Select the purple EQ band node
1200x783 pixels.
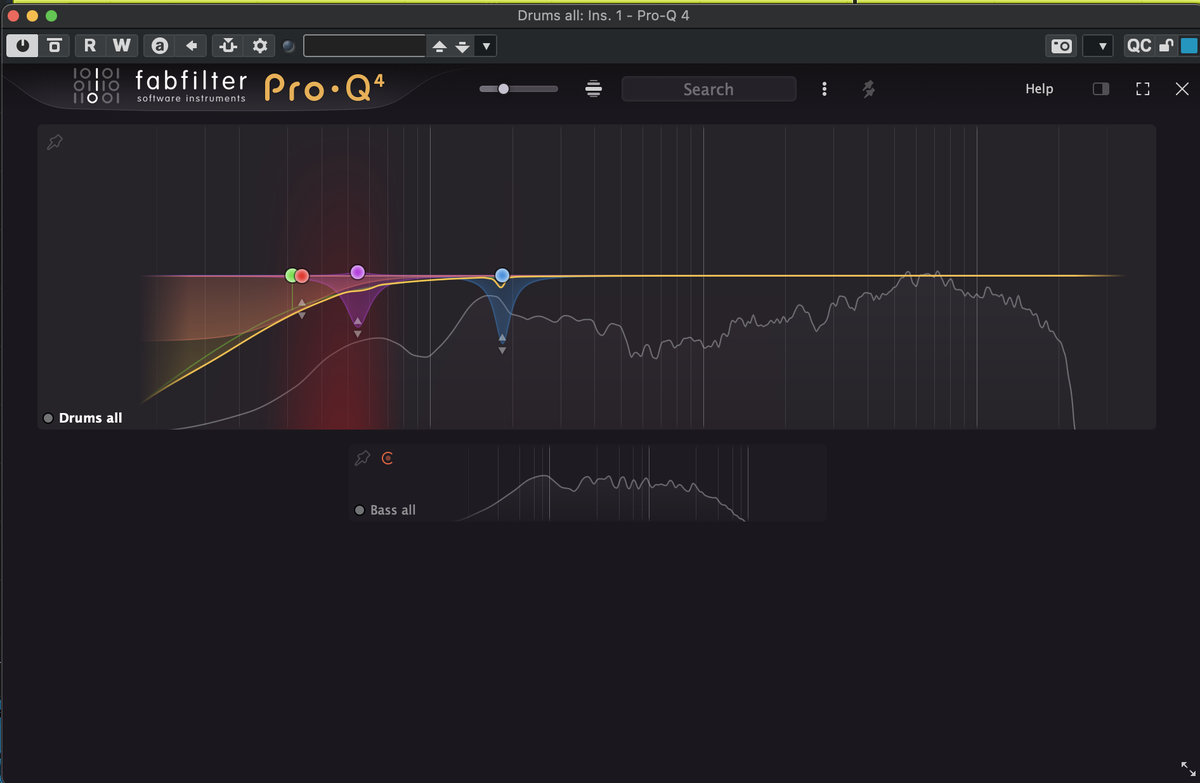point(358,272)
